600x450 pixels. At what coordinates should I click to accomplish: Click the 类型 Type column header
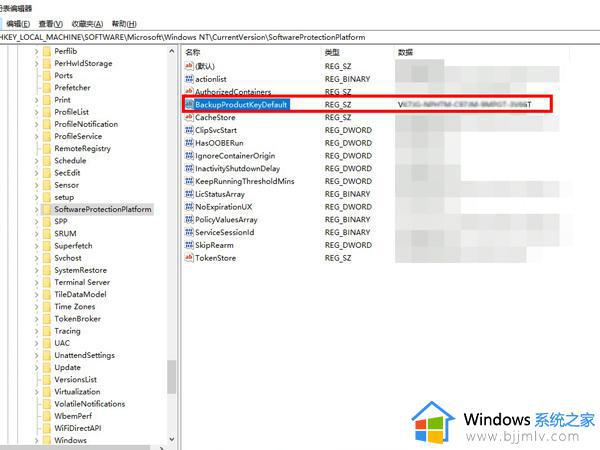(332, 52)
